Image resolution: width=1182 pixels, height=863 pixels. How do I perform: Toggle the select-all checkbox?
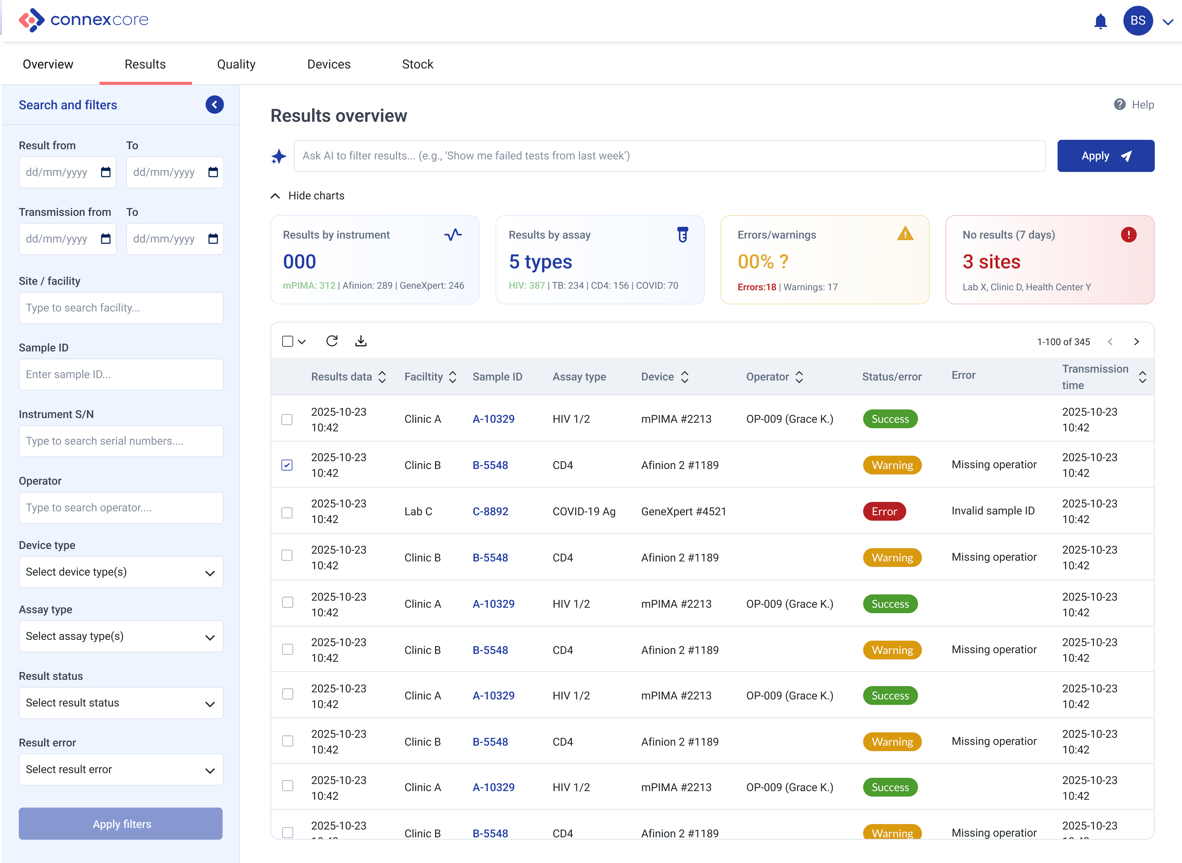click(287, 341)
